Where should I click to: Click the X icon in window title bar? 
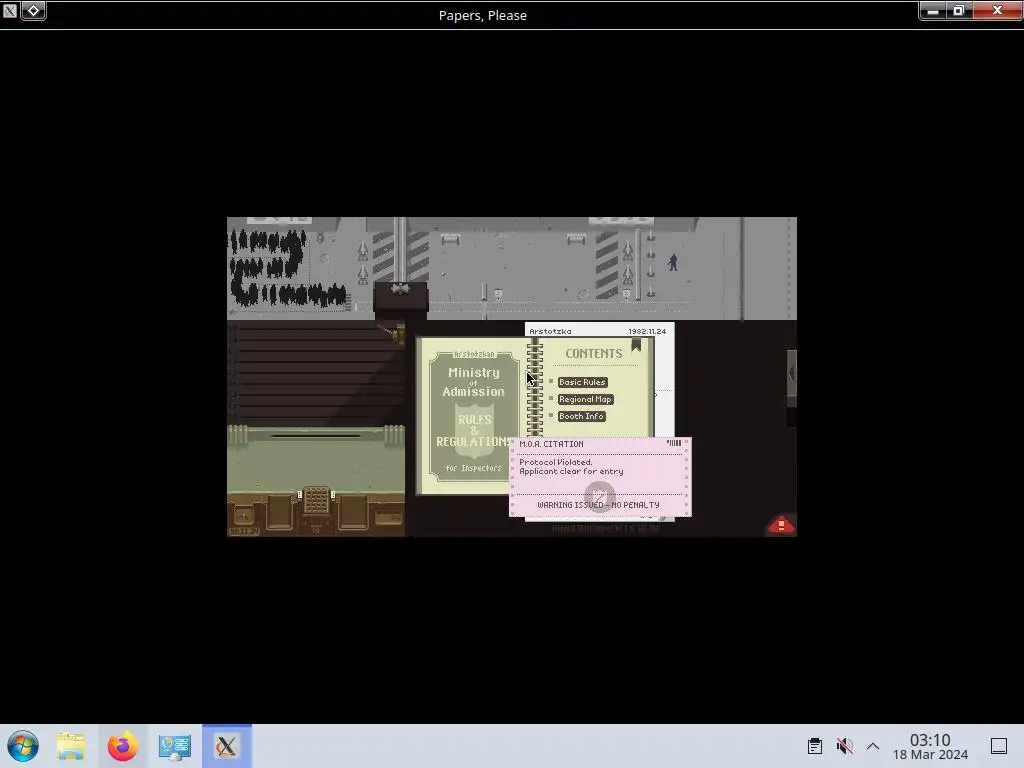(x=10, y=10)
